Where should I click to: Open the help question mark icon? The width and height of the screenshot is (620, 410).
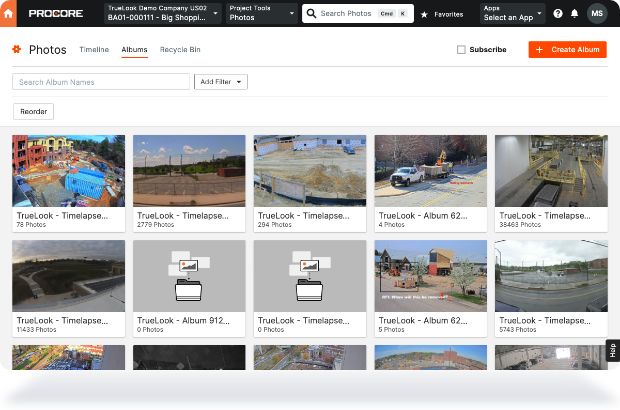(x=558, y=13)
